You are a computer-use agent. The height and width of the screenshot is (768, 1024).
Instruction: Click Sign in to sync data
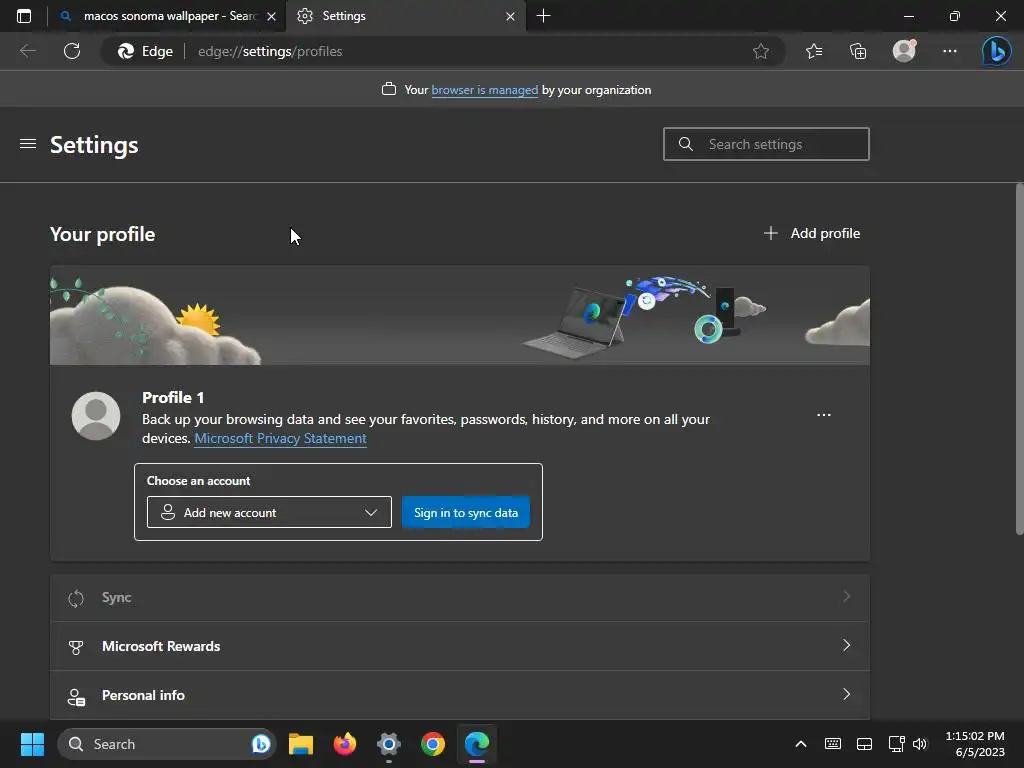point(466,513)
